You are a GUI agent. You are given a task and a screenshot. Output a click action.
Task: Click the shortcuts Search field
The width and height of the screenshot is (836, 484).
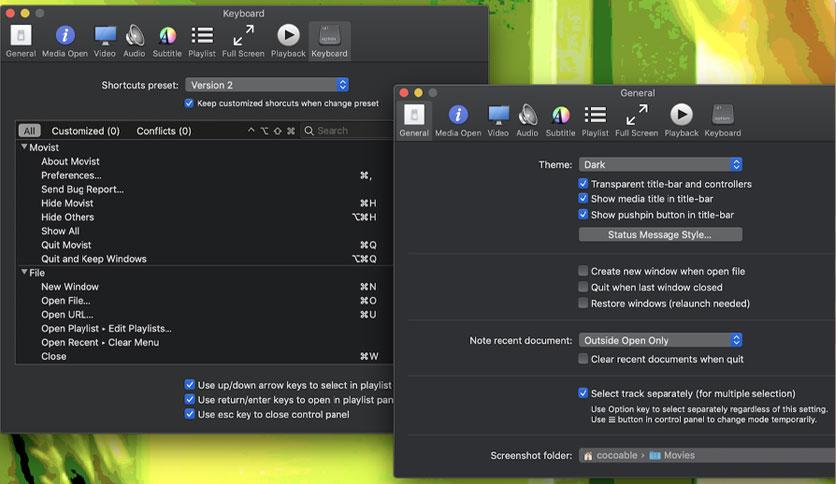point(347,131)
